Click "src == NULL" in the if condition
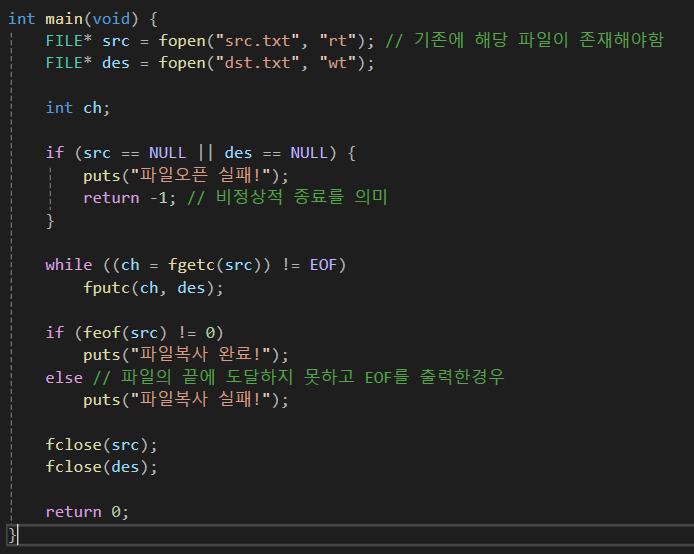Screen dimensions: 694x554 [135, 153]
